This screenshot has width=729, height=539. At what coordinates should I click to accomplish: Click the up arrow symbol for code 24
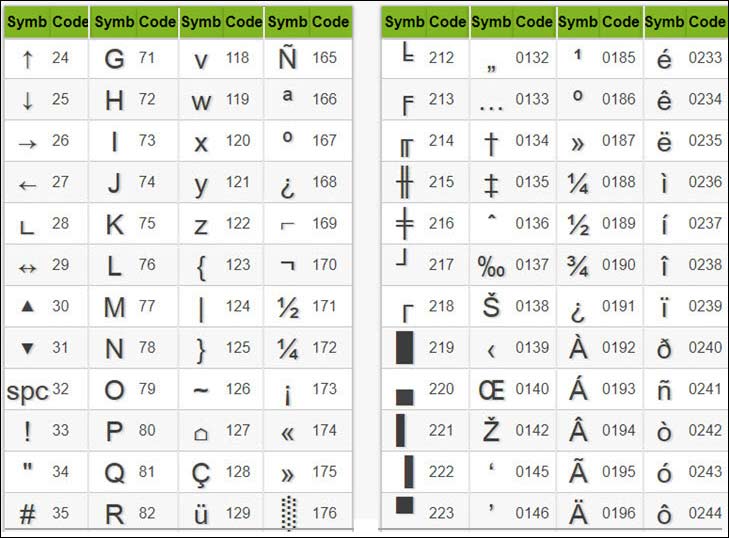point(27,60)
